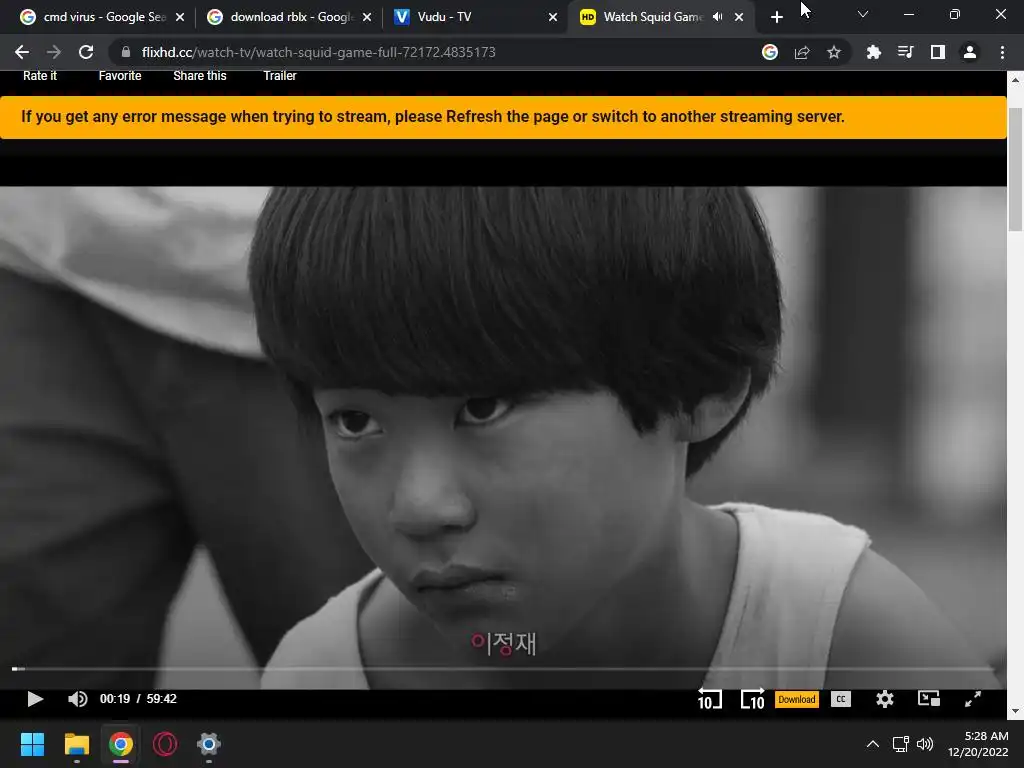Enter fullscreen video mode

point(972,699)
